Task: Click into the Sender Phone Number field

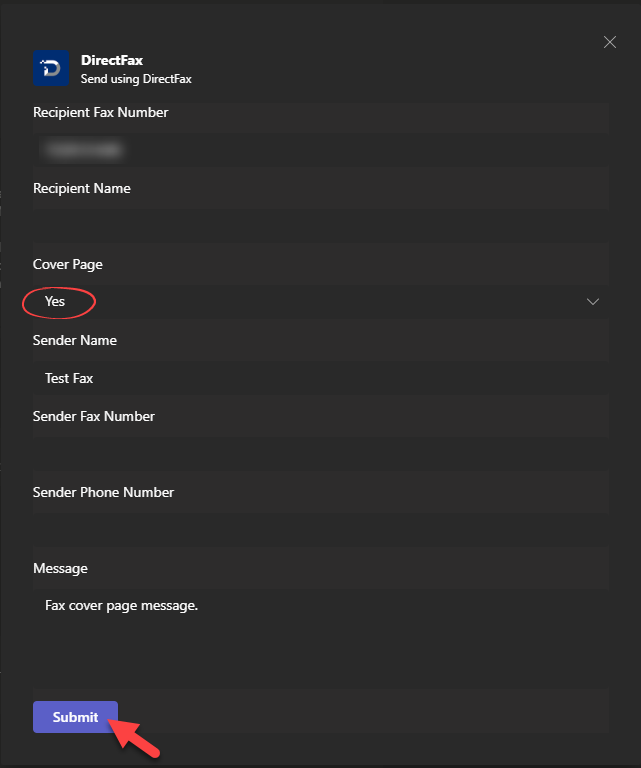Action: pos(320,530)
